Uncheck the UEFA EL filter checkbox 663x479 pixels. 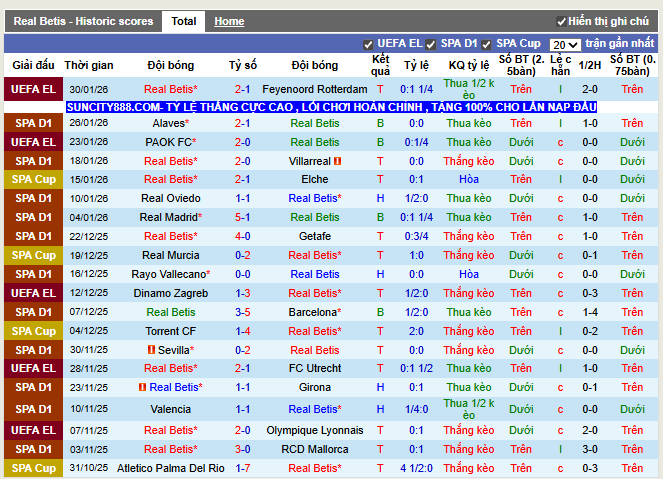[368, 44]
